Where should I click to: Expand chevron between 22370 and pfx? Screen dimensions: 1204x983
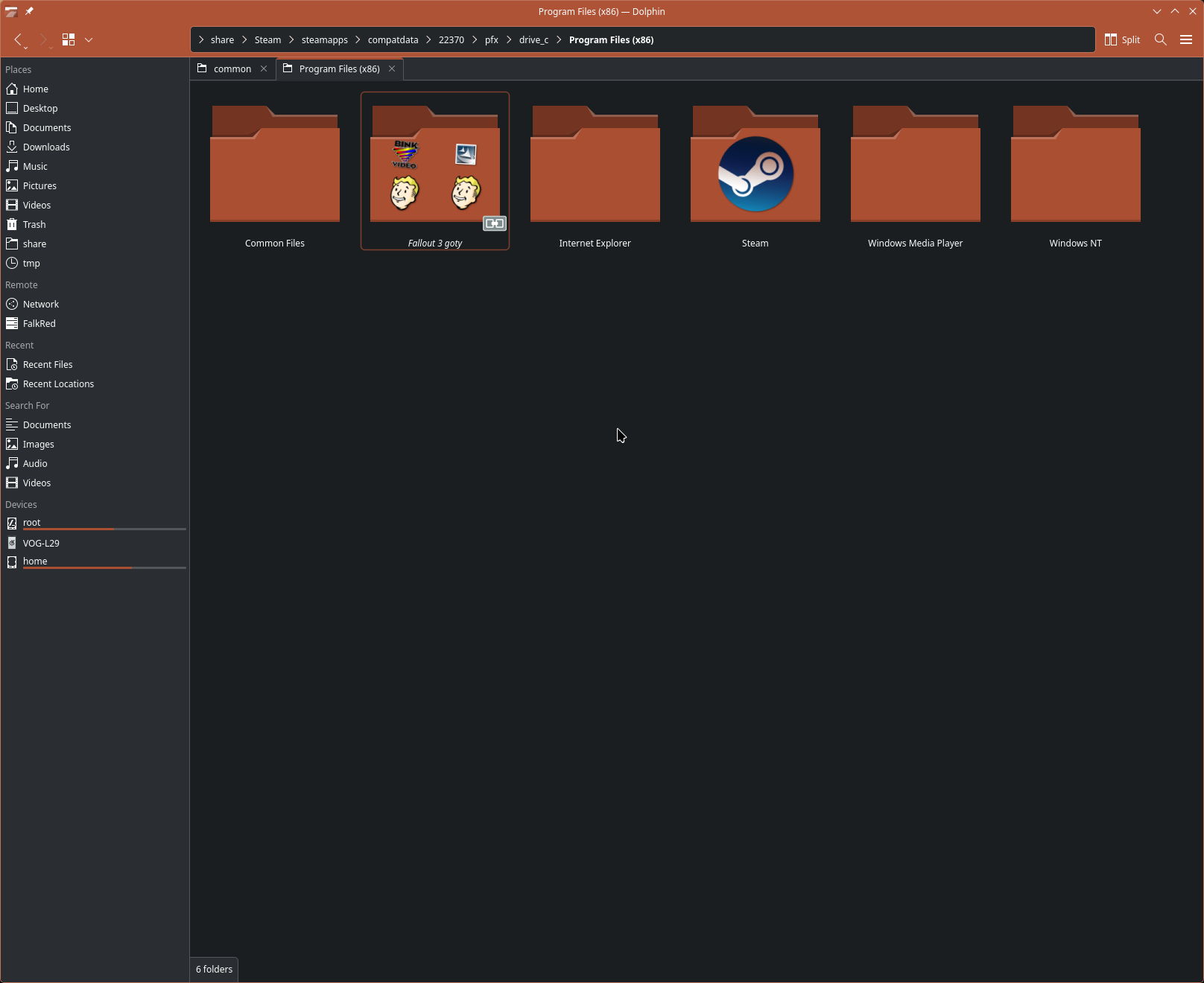pyautogui.click(x=475, y=40)
